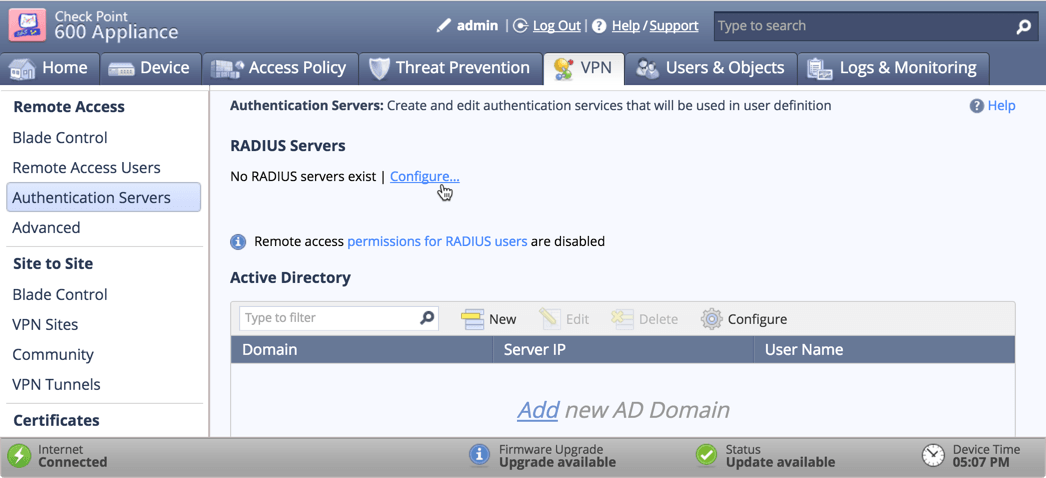1046x478 pixels.
Task: Open VPN Sites in the sidebar
Action: click(45, 325)
